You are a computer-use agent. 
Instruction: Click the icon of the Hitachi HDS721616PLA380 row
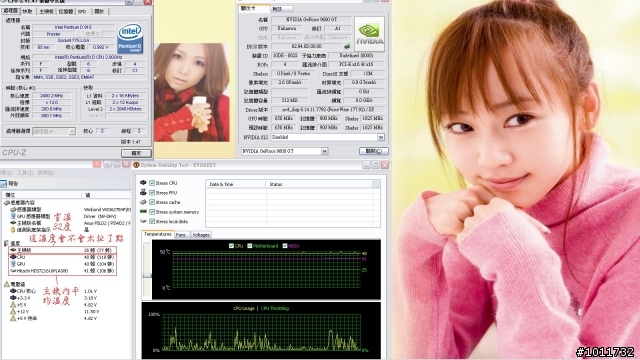point(13,271)
